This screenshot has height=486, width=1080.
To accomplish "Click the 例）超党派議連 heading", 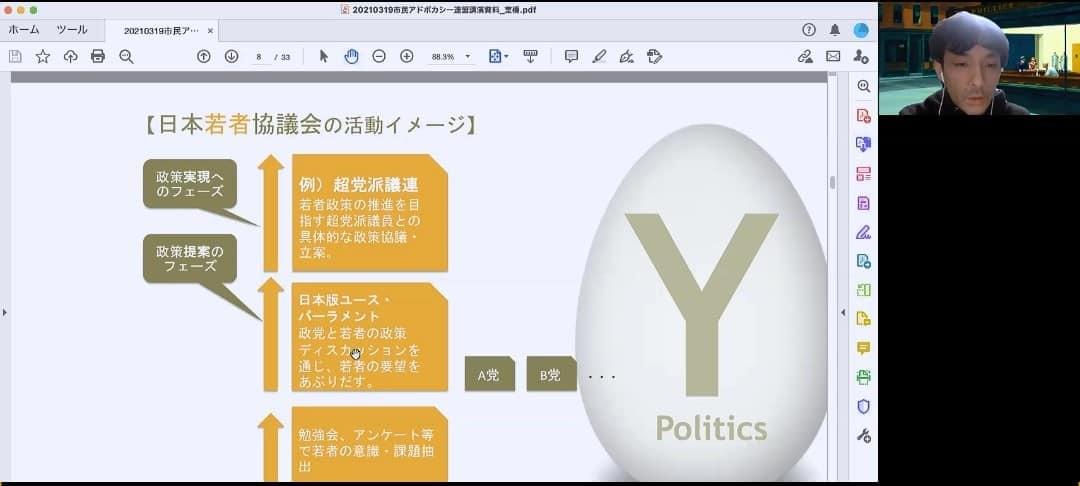I will pyautogui.click(x=359, y=184).
